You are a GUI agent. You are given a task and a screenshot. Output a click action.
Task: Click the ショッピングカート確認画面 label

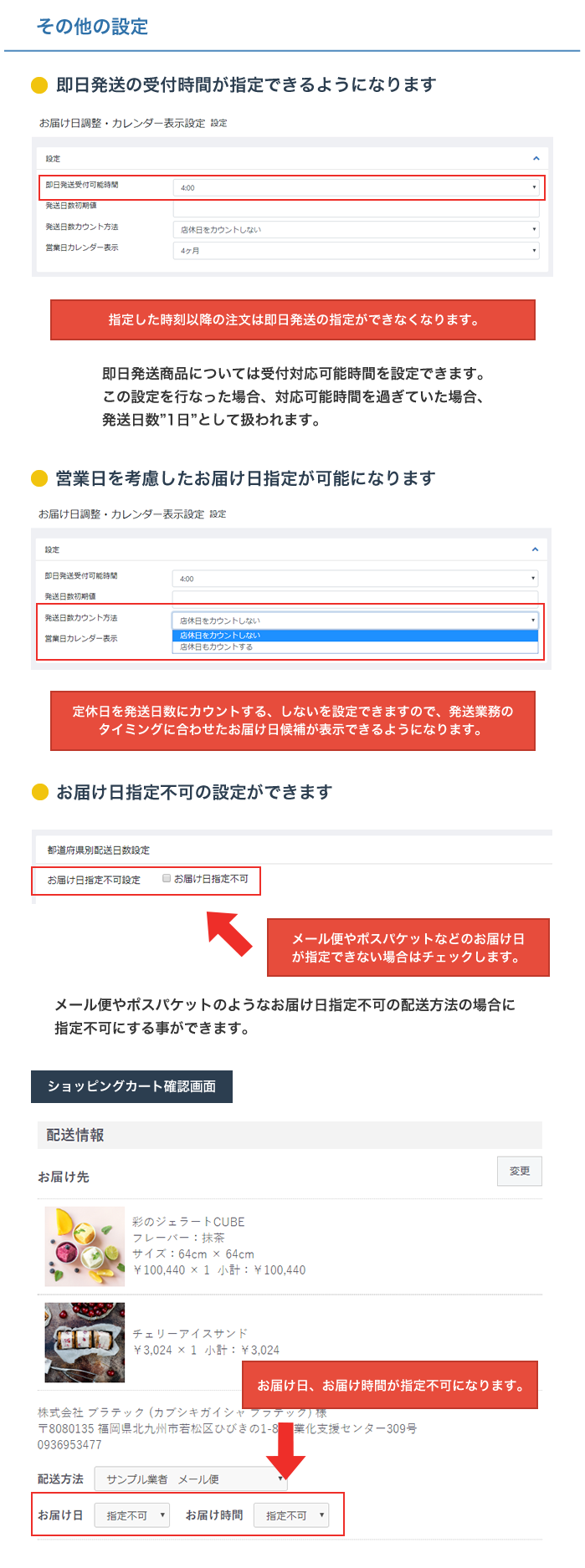(x=131, y=1086)
